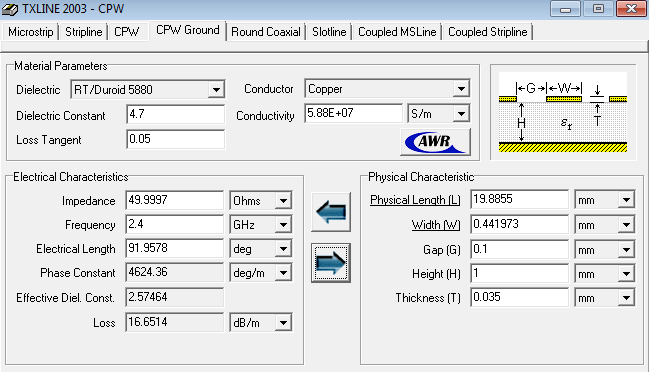Click the Loss Tangent field 0.05
This screenshot has width=649, height=372.
(175, 139)
